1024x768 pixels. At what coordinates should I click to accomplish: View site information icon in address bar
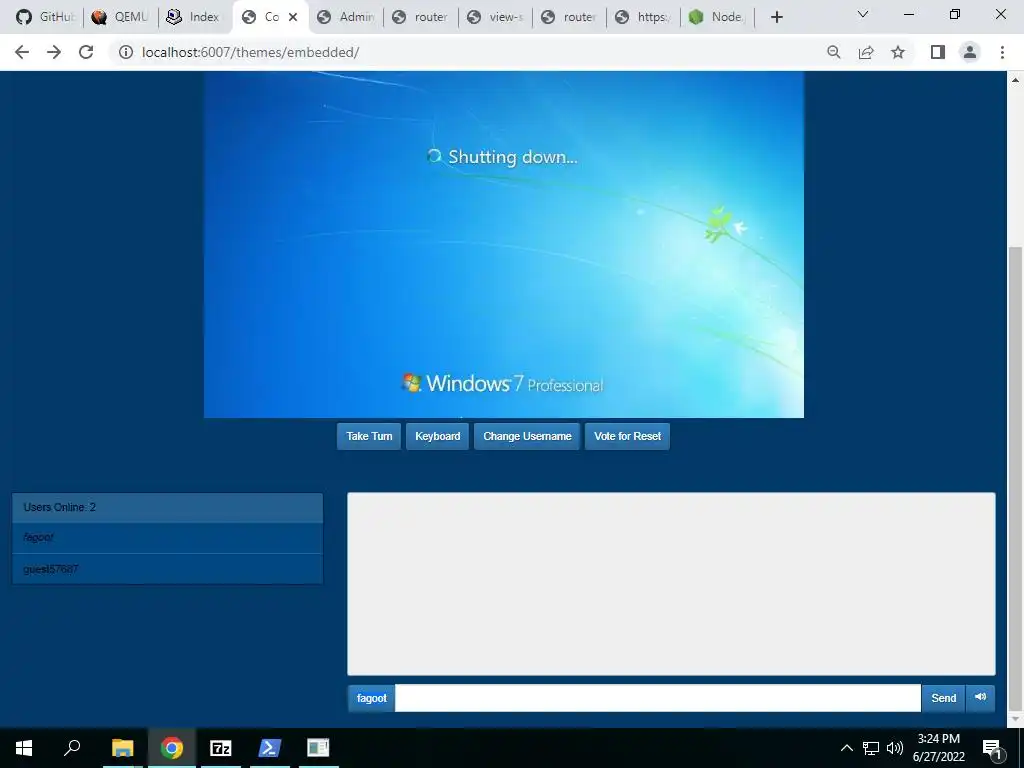tap(125, 52)
